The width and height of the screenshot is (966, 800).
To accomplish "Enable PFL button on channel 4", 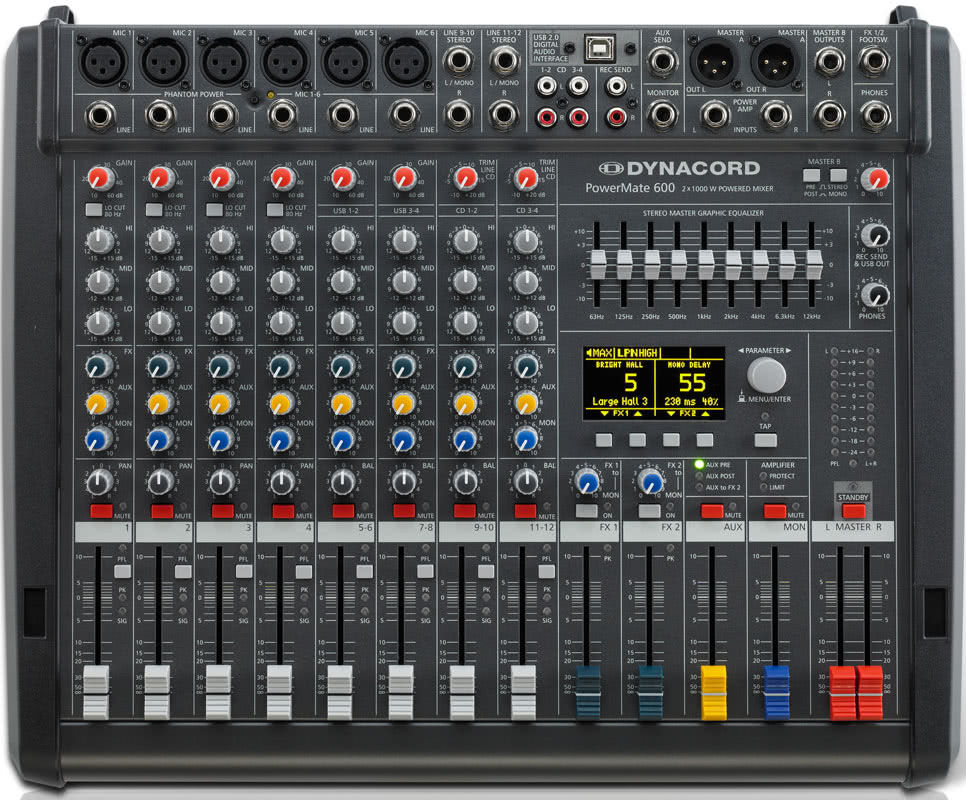I will 304,572.
